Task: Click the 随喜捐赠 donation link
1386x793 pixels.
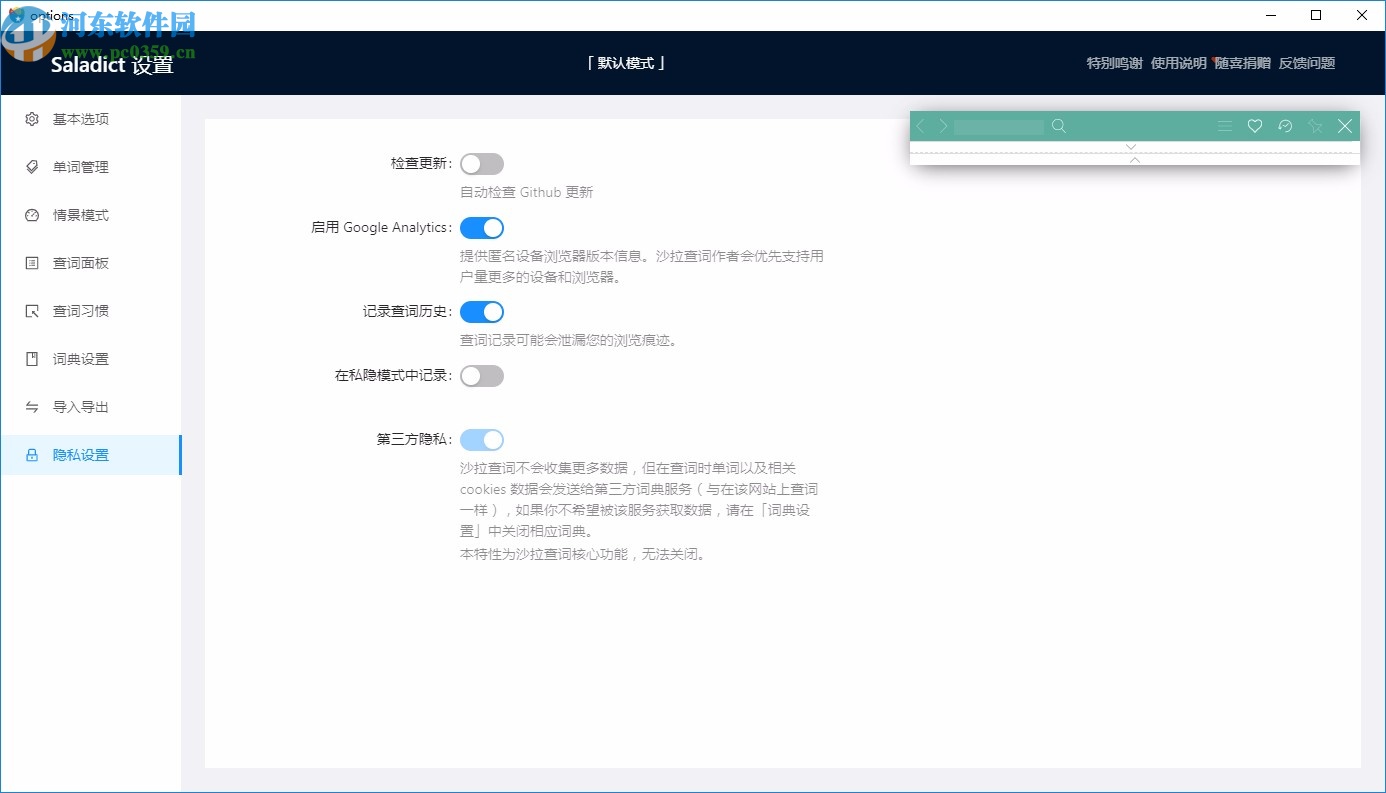Action: coord(1241,62)
